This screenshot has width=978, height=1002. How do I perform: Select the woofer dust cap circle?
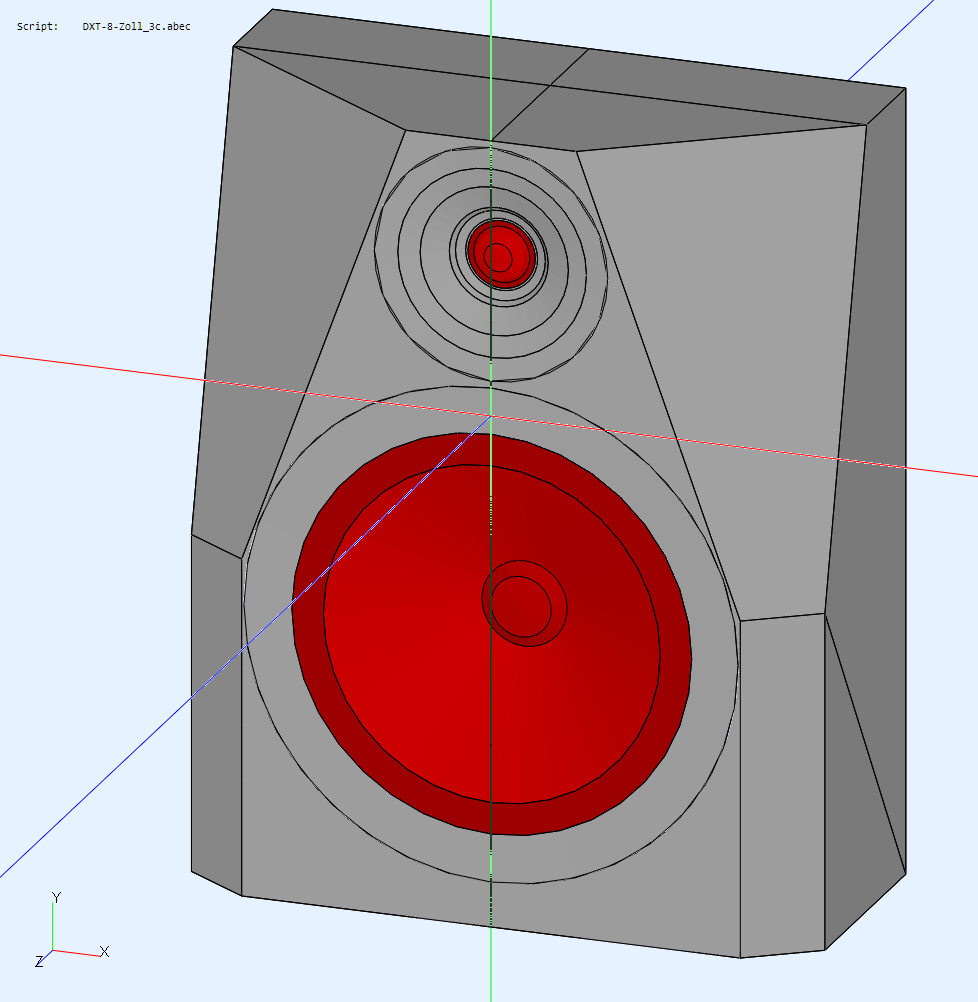coord(524,604)
